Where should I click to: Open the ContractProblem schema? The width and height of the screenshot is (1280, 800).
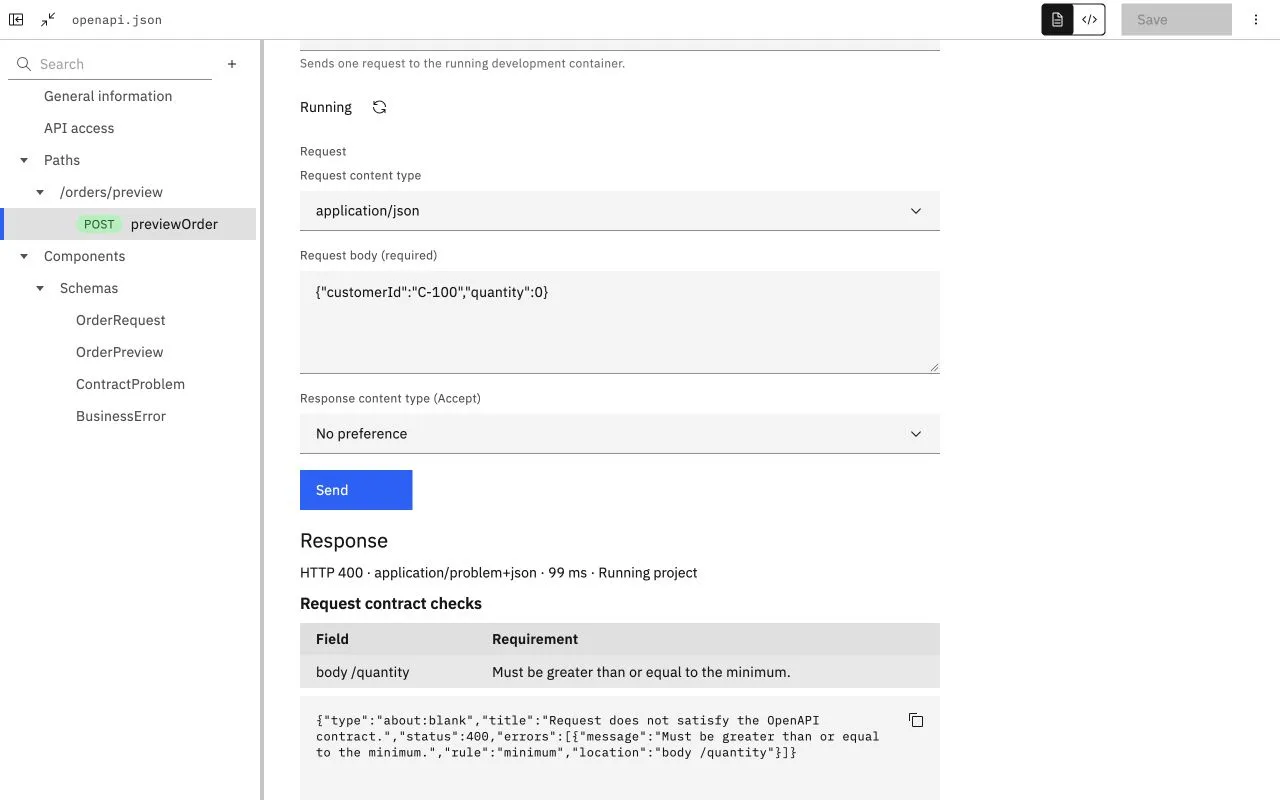(130, 384)
